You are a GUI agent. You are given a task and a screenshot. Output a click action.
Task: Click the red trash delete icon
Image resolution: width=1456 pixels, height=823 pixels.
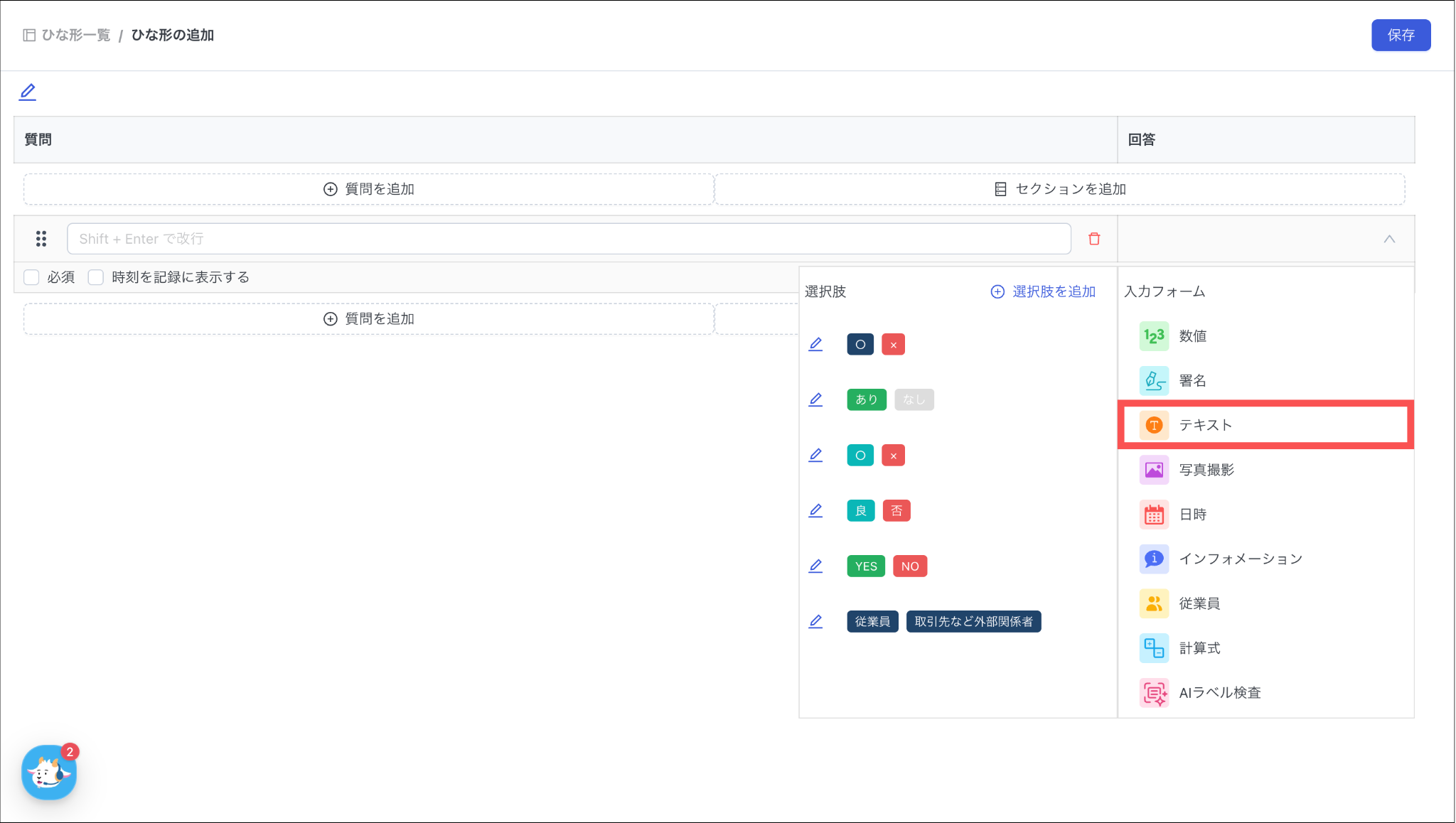(1094, 239)
